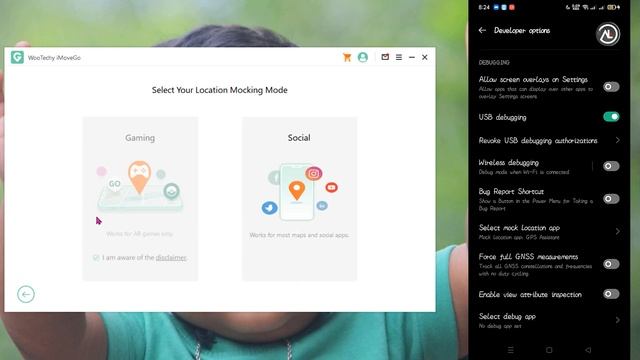The image size is (640, 360).
Task: Click the feedback mail icon in title bar
Action: point(385,57)
